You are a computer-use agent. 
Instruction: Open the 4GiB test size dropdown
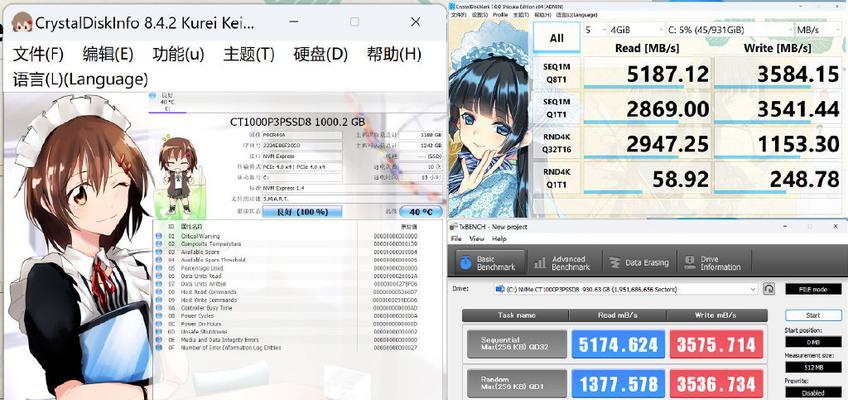coord(635,30)
